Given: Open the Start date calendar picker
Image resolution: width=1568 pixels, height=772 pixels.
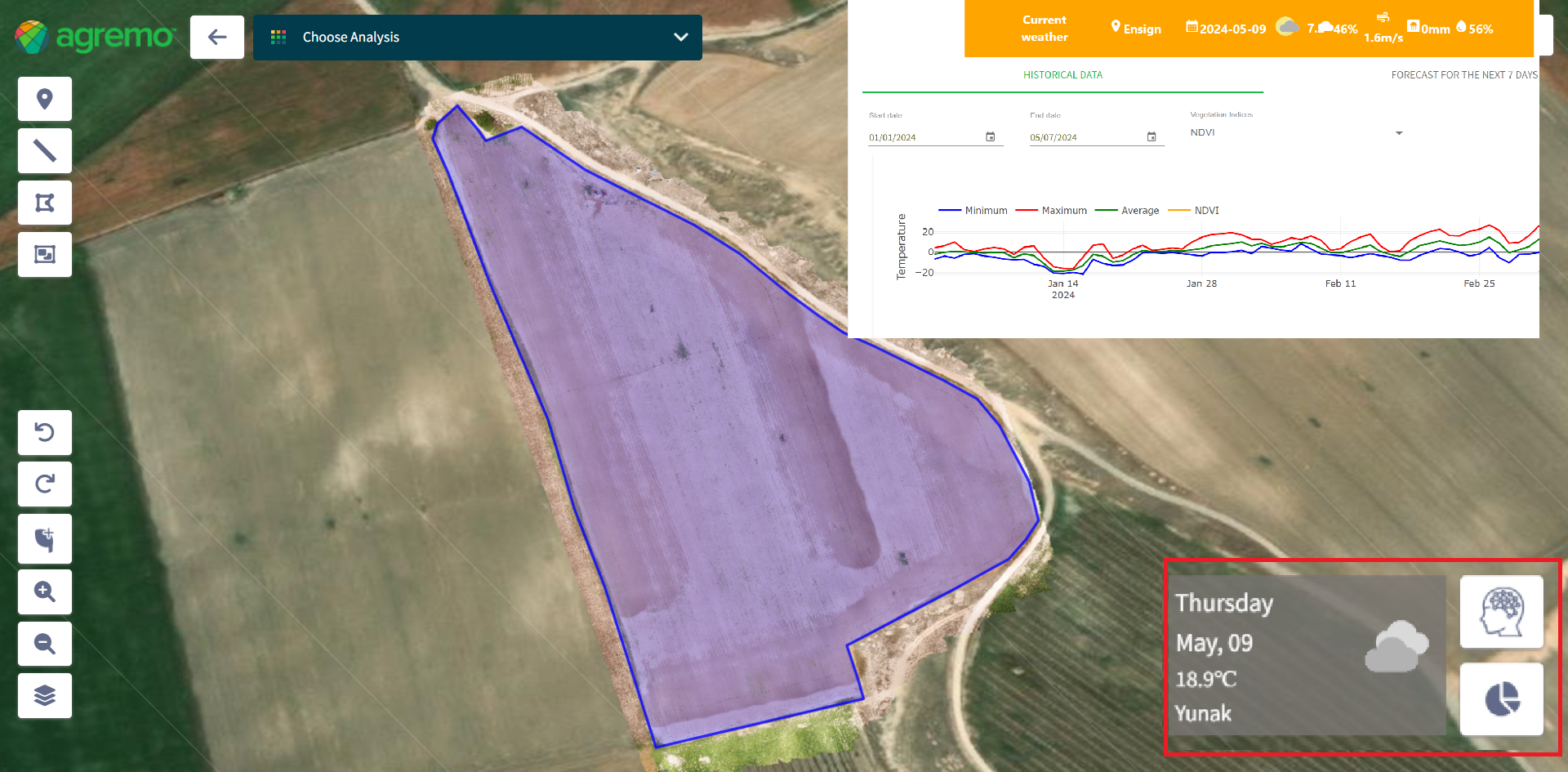Looking at the screenshot, I should [991, 136].
